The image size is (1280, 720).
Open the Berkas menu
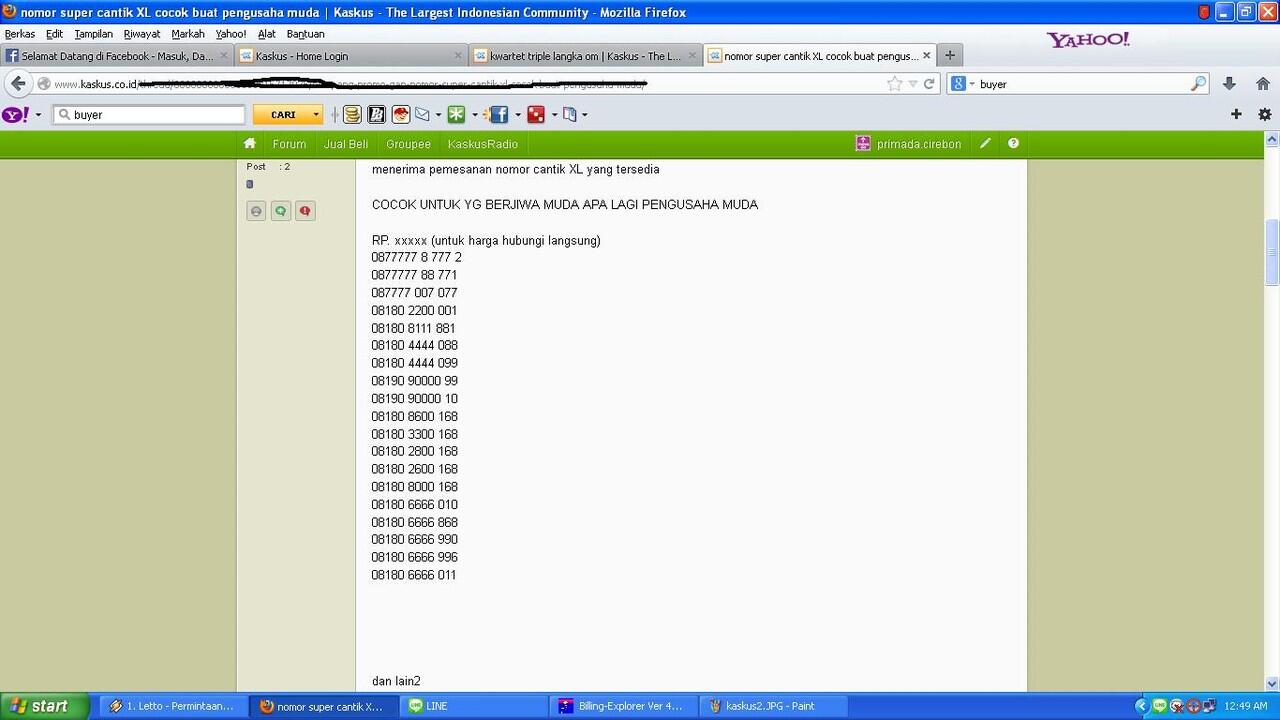(x=20, y=34)
